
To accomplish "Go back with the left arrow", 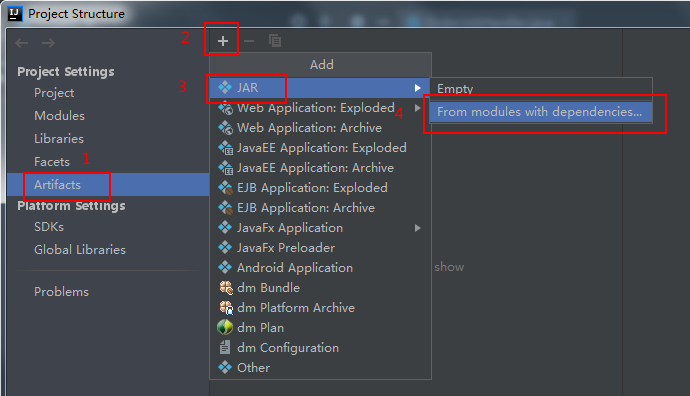I will pos(22,43).
